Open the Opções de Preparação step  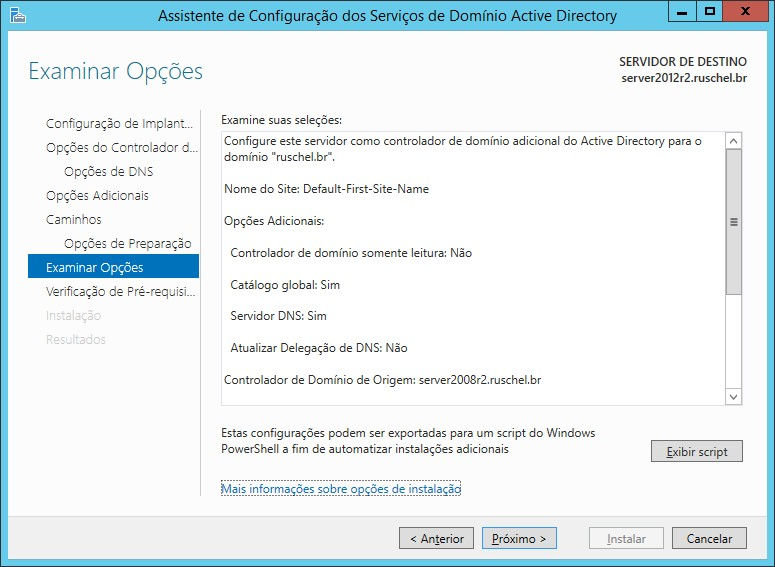pos(128,244)
